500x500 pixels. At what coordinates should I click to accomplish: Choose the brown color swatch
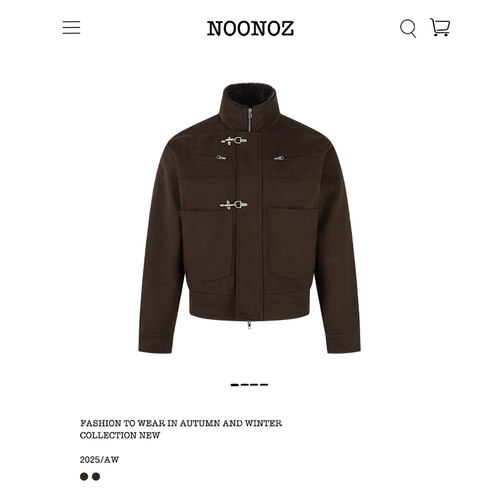(84, 476)
